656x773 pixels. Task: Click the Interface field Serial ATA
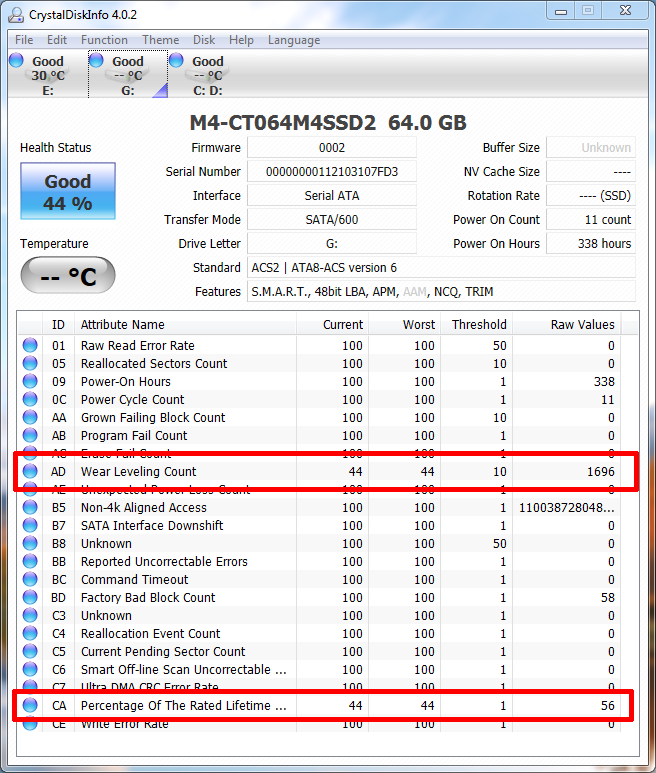click(x=332, y=196)
